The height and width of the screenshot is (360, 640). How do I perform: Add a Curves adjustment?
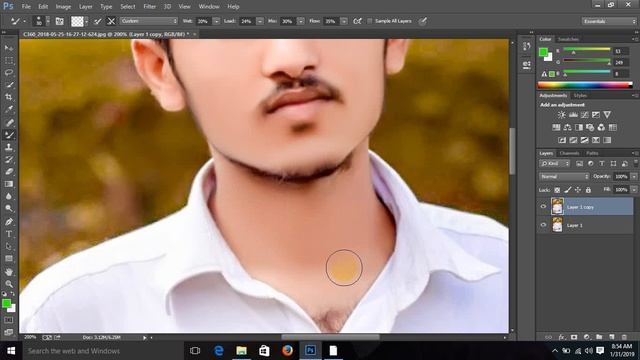584,115
